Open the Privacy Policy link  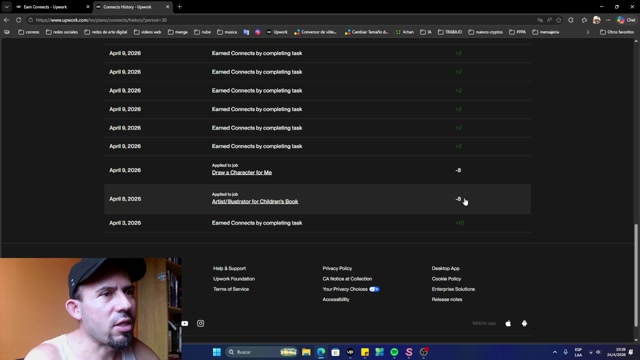point(337,268)
